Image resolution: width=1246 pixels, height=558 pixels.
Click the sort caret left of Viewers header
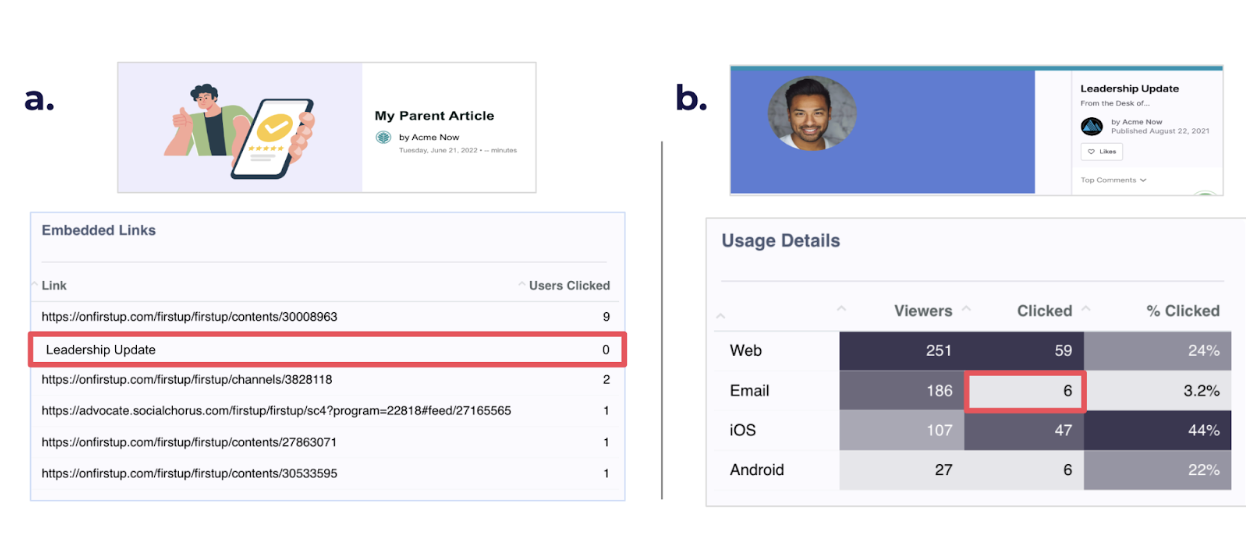click(841, 309)
